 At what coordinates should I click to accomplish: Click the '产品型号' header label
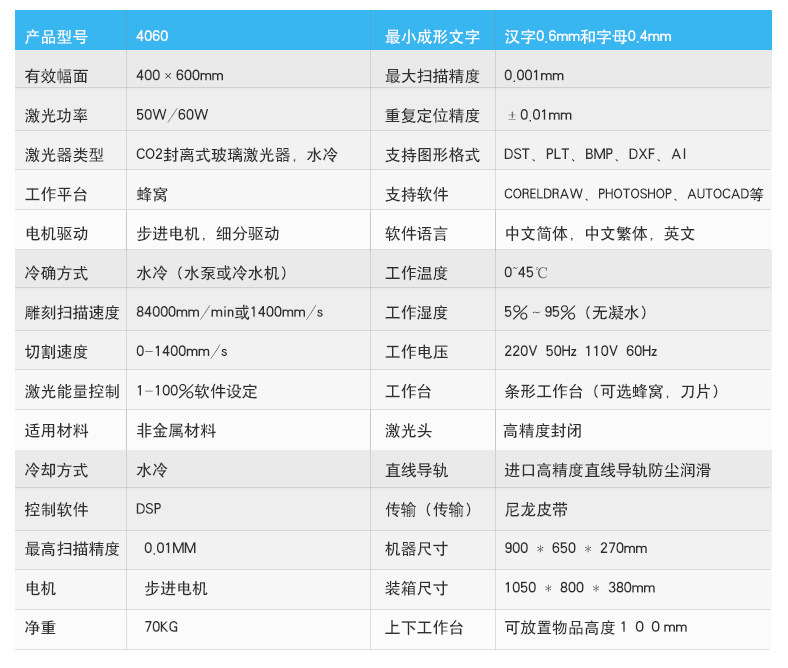(56, 37)
